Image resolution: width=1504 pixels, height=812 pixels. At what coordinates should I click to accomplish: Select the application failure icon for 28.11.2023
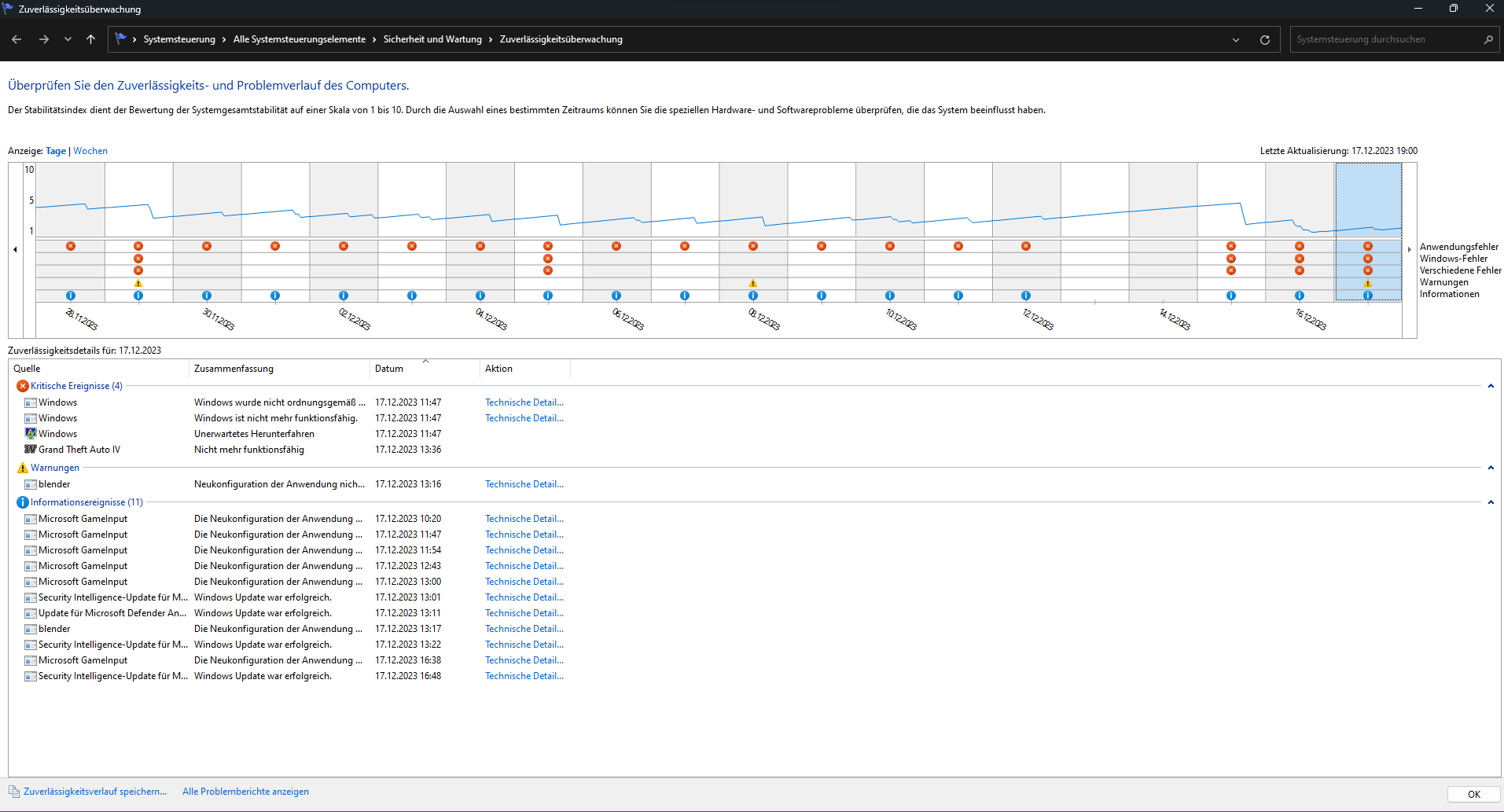pyautogui.click(x=71, y=246)
